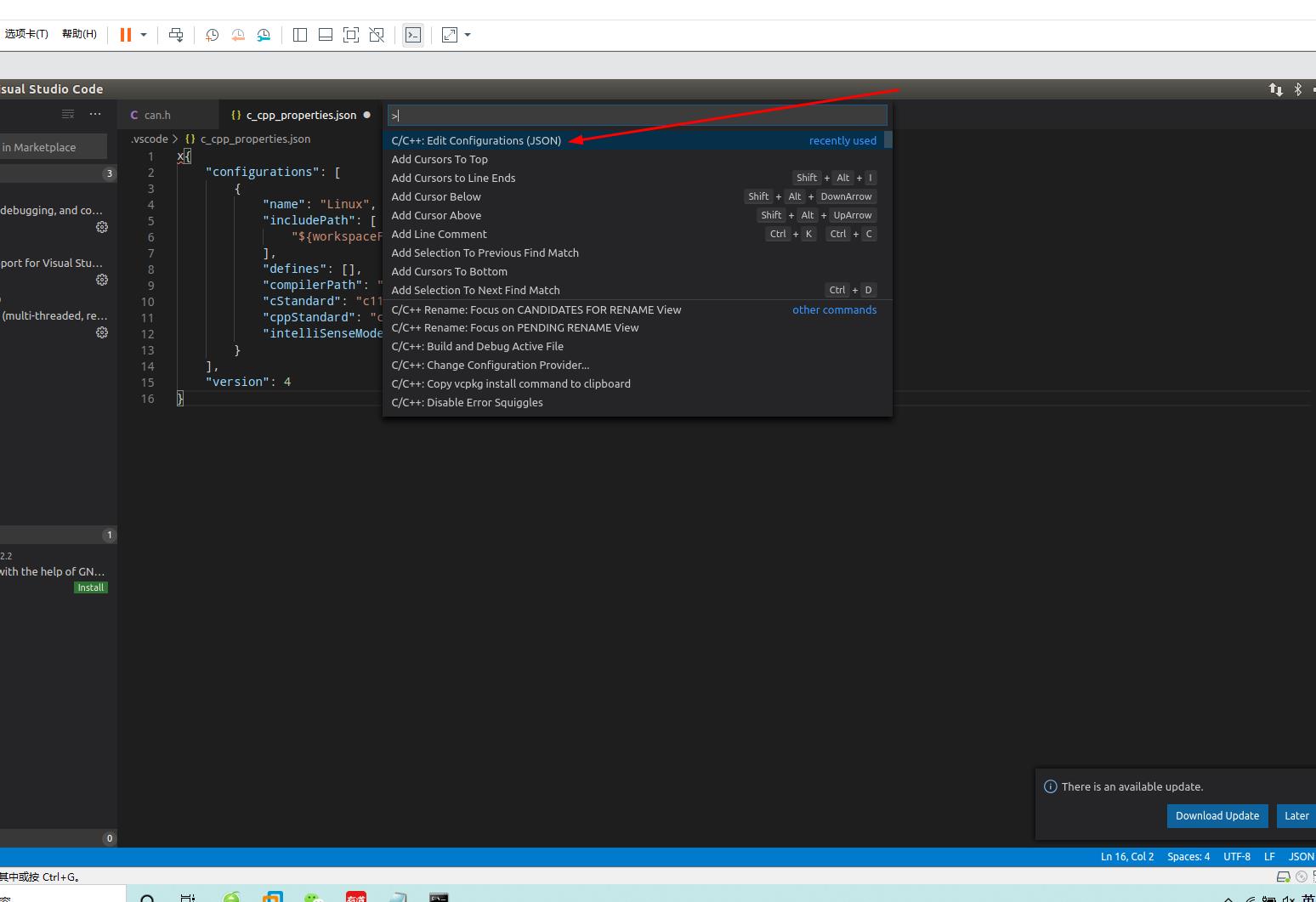
Task: Run C/C++: Build and Debug Active File
Action: coord(633,346)
